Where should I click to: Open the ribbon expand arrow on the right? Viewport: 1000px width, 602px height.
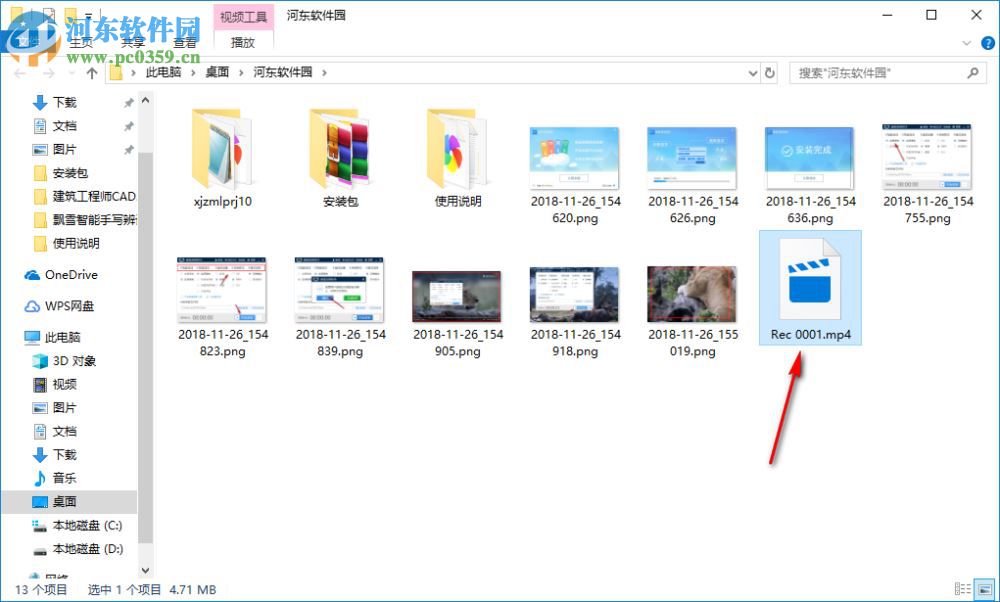(x=964, y=44)
